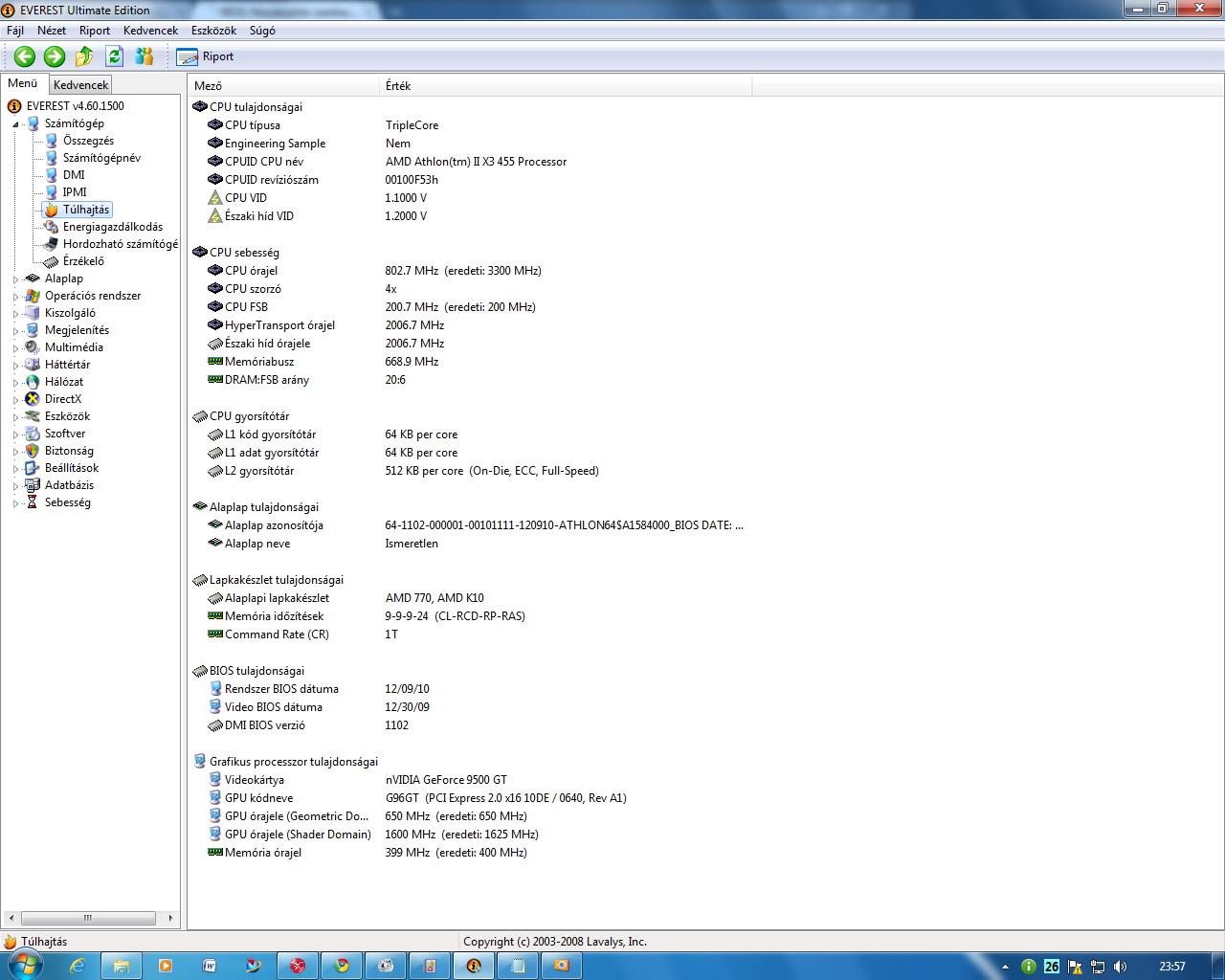Click the Túlhajtás flame icon in the tree
Screen dimensions: 1225x980
(x=52, y=210)
